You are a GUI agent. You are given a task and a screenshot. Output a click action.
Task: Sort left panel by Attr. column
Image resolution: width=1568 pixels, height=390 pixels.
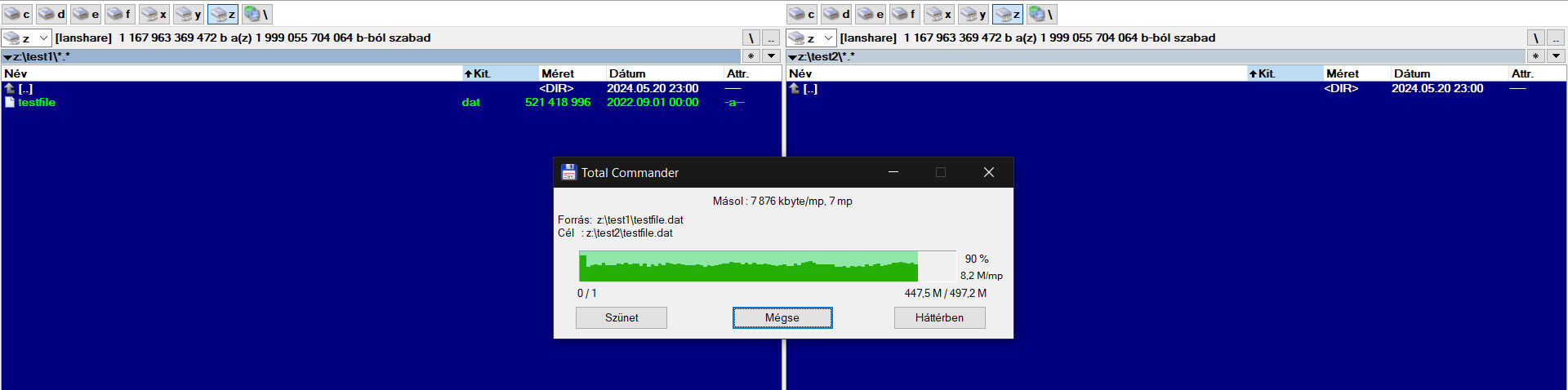pyautogui.click(x=753, y=73)
